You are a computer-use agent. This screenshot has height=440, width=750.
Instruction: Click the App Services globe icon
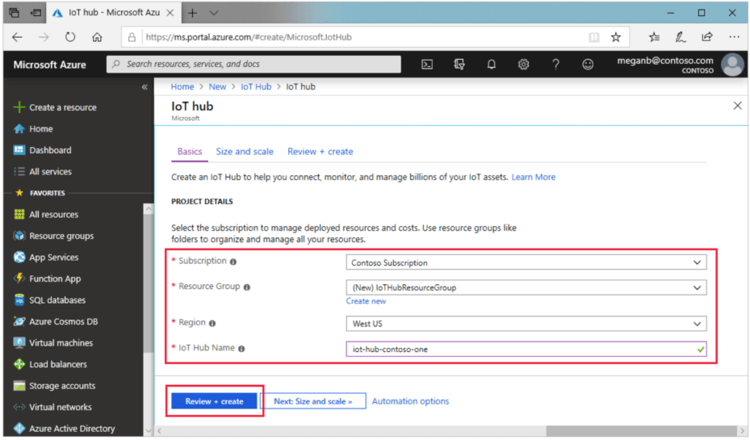tap(19, 257)
